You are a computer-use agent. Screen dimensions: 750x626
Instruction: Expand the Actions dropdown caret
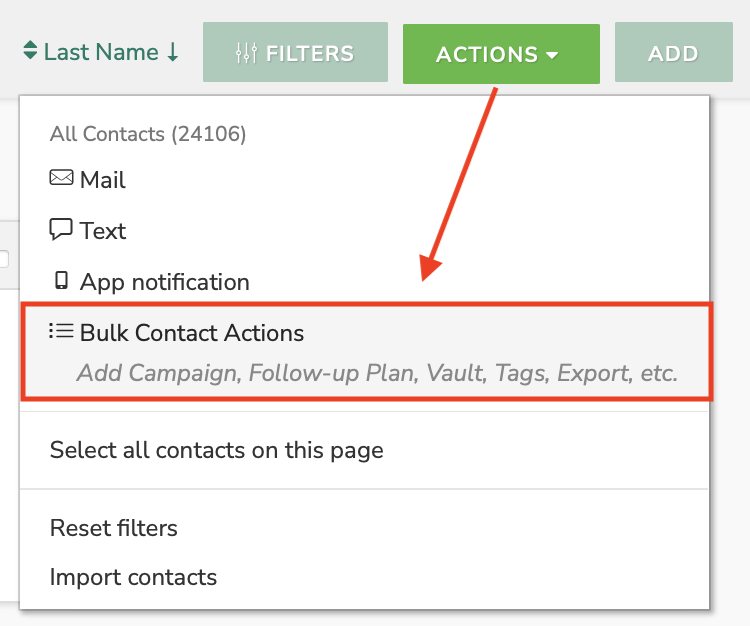[x=552, y=55]
